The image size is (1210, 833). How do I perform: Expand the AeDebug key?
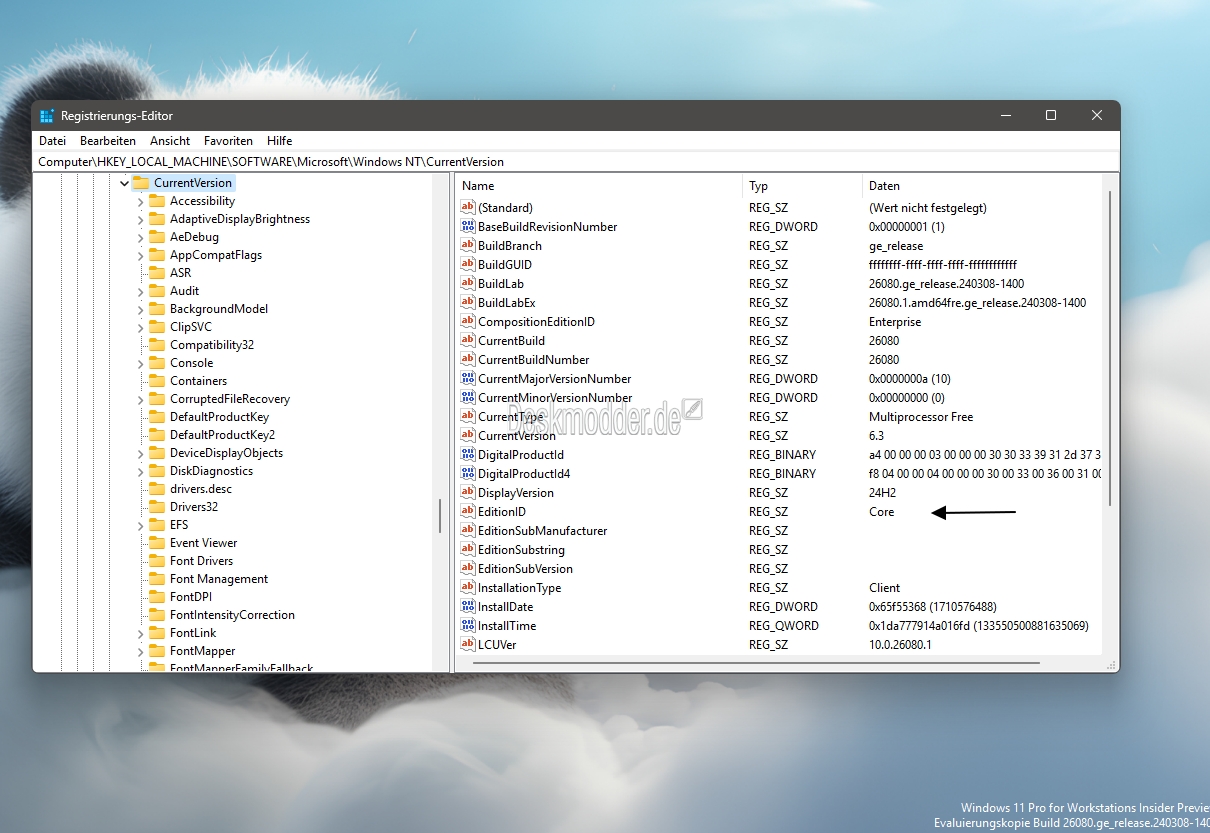click(141, 237)
